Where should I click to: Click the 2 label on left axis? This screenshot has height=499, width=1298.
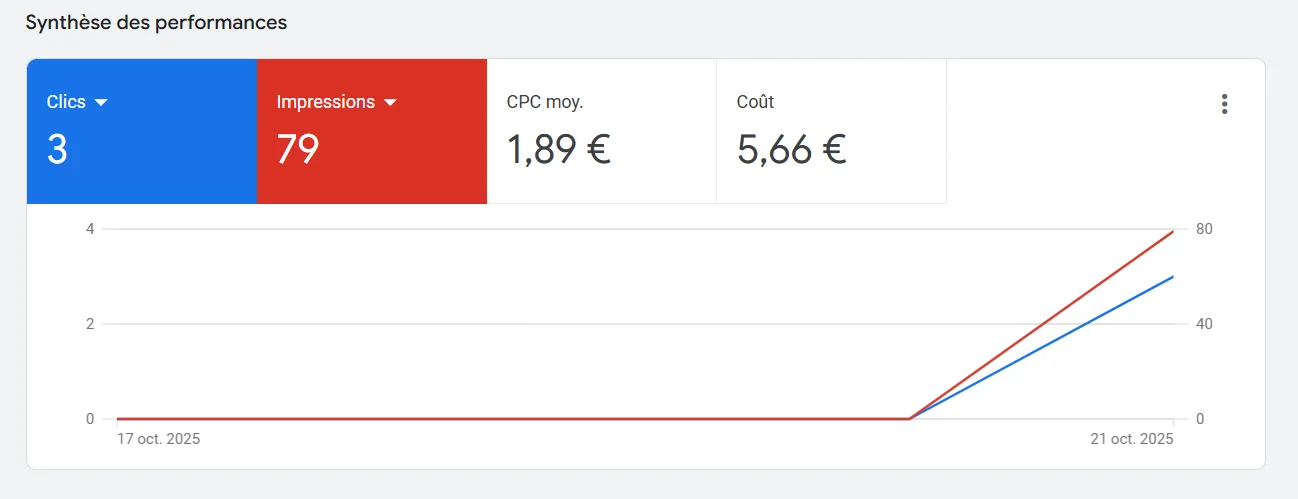click(90, 324)
